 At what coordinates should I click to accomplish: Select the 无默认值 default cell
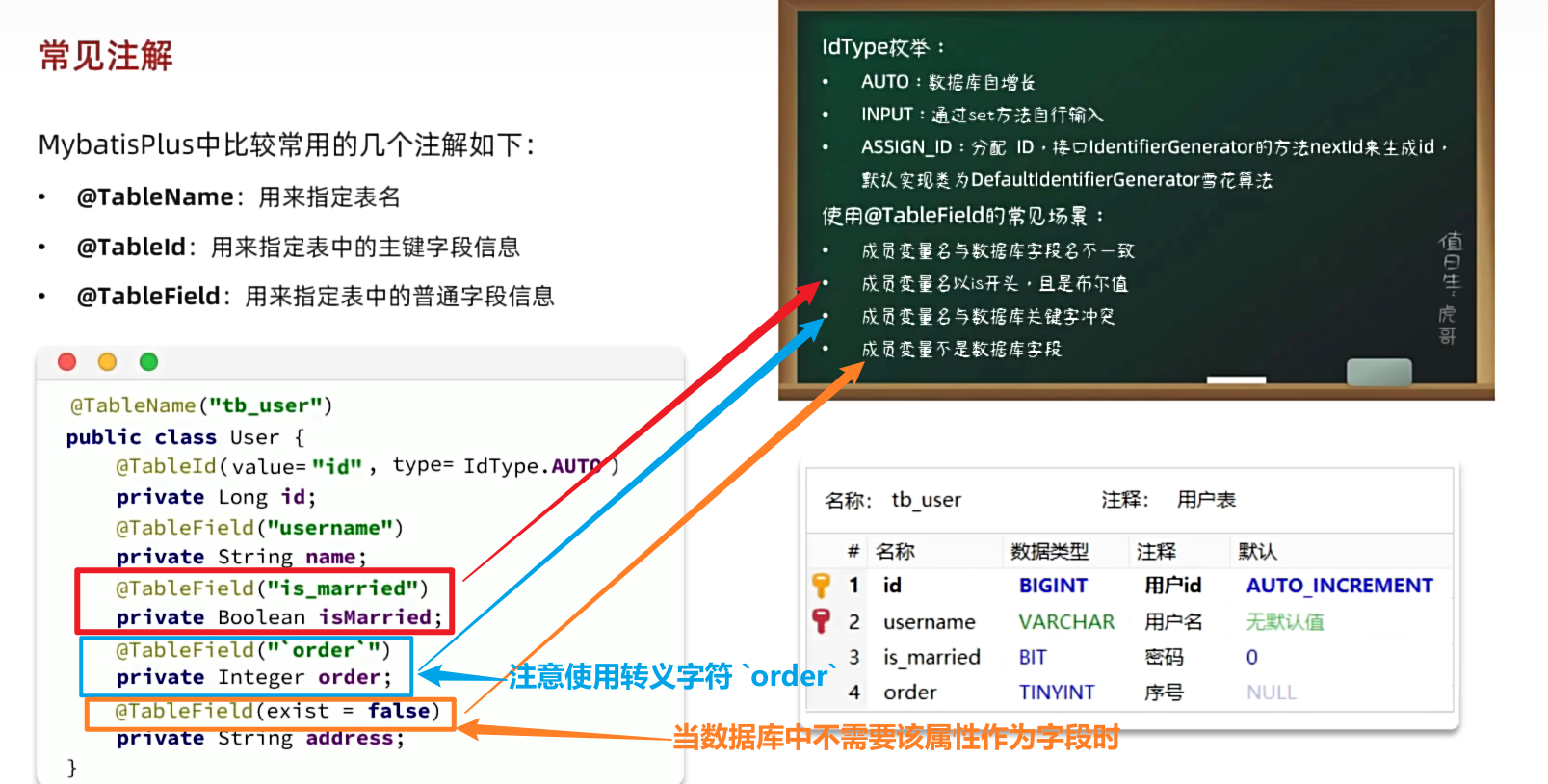[1285, 622]
